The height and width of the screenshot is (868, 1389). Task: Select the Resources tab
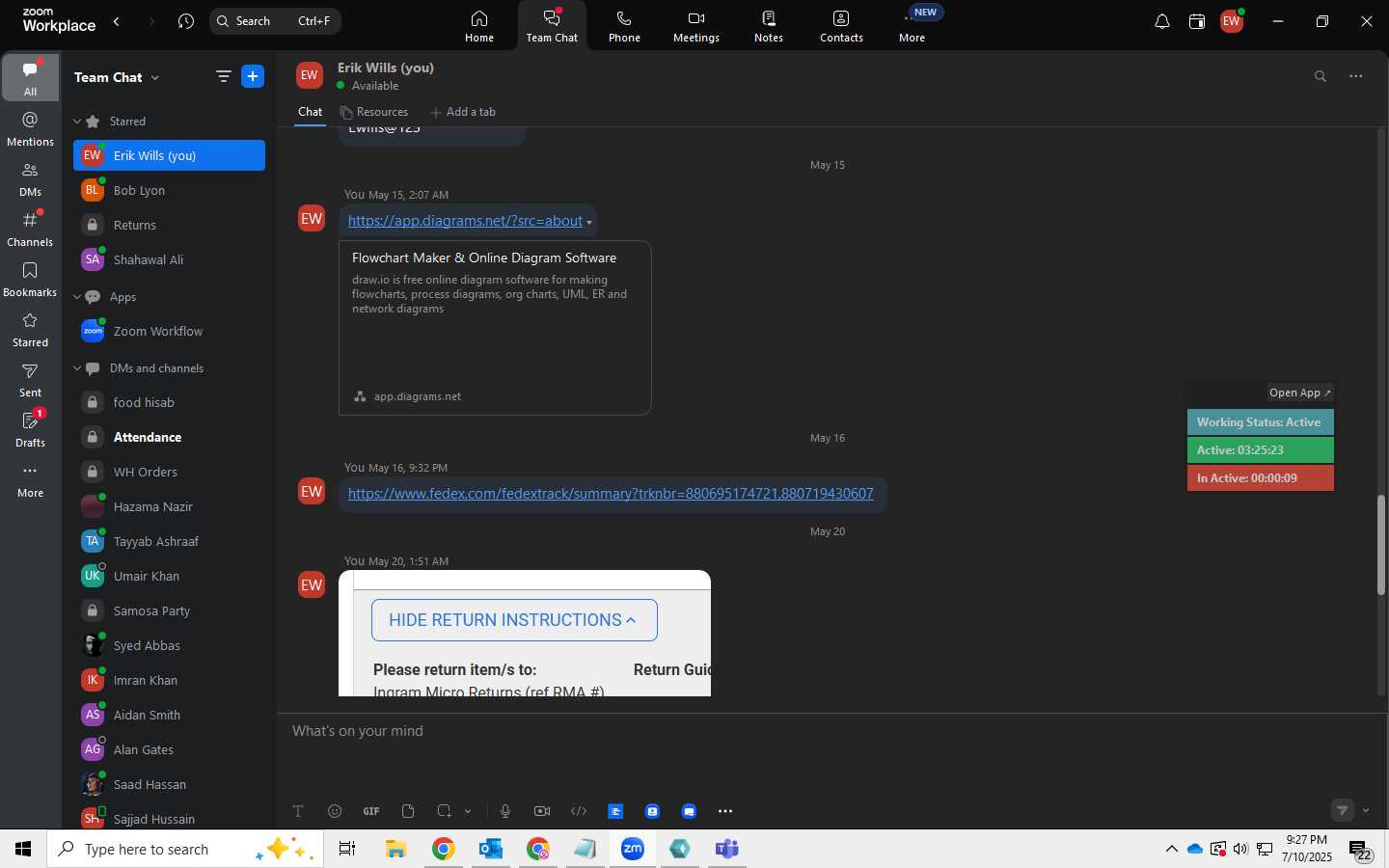pyautogui.click(x=373, y=112)
